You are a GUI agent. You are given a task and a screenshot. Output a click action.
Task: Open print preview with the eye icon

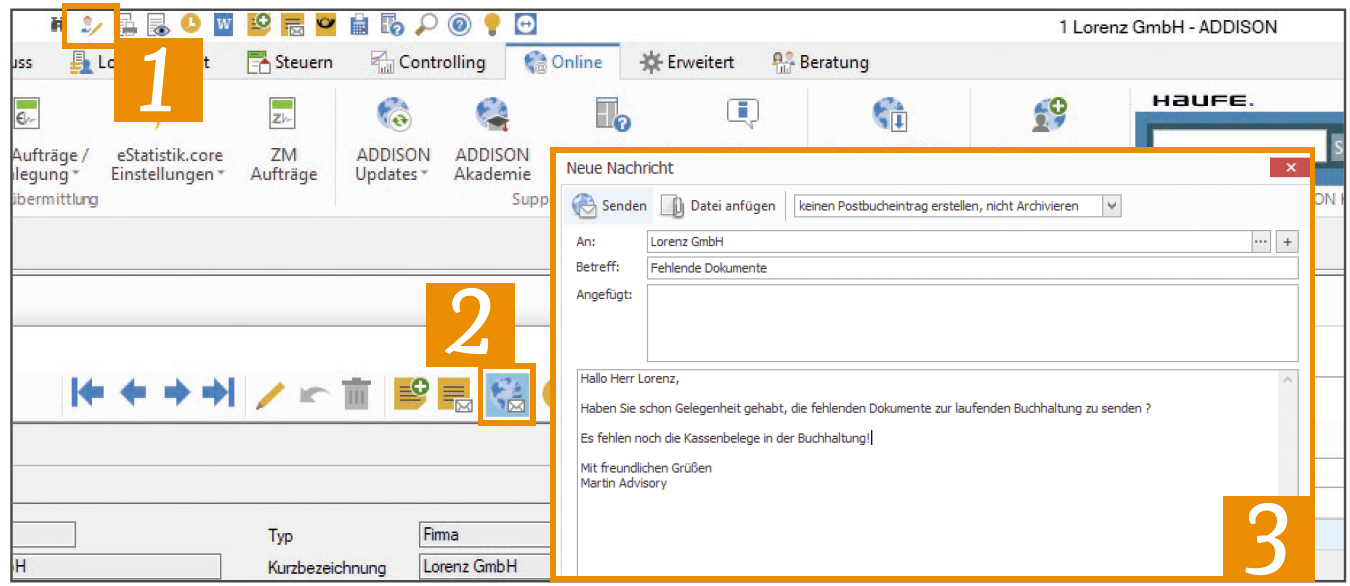[159, 26]
